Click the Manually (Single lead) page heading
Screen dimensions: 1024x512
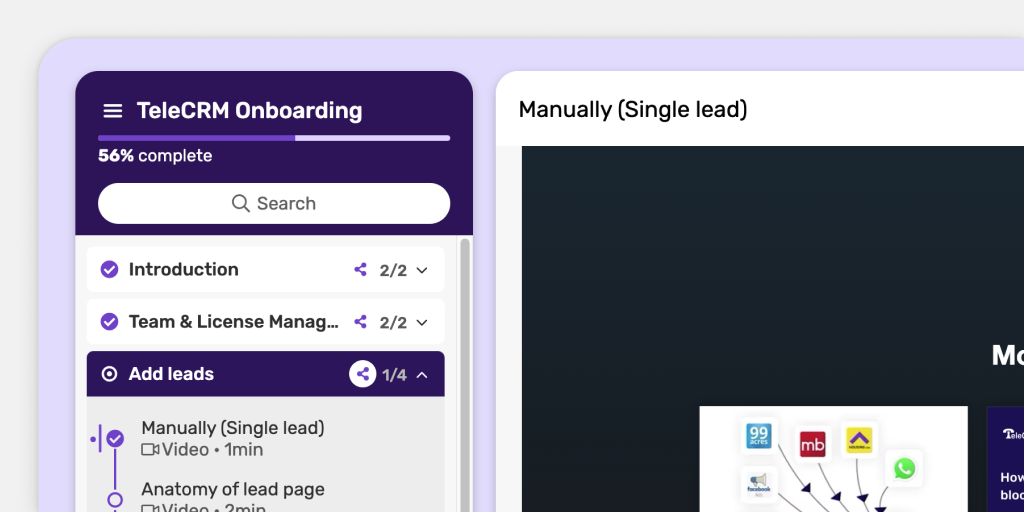click(x=632, y=110)
